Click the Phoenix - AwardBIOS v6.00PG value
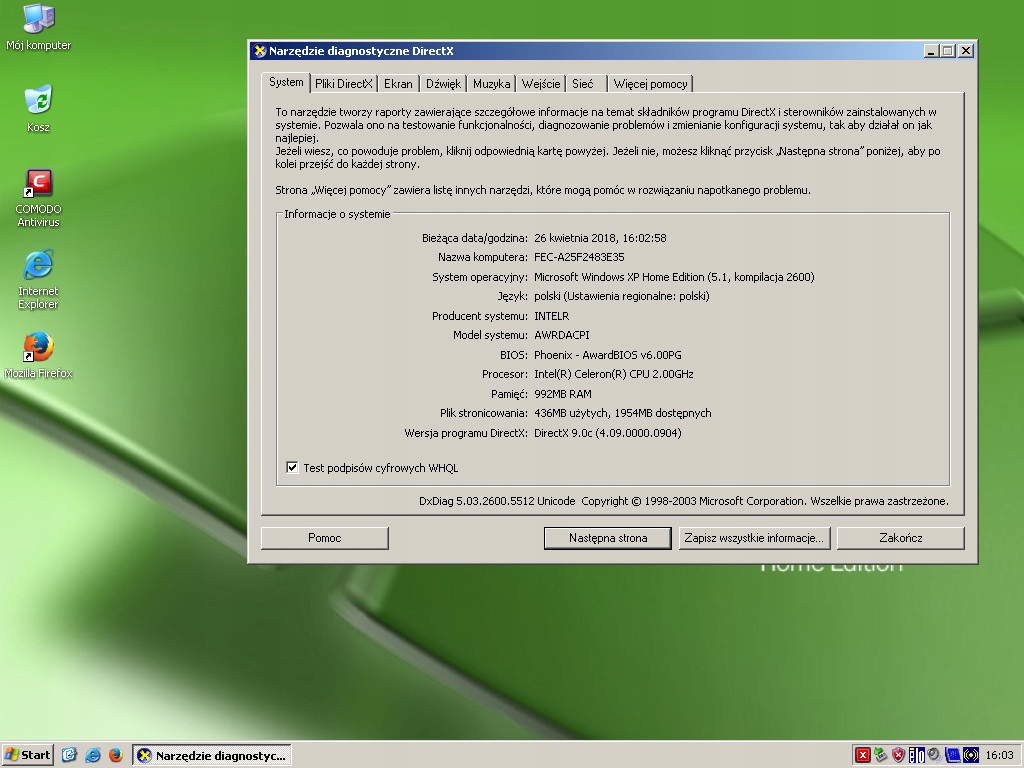 click(607, 355)
